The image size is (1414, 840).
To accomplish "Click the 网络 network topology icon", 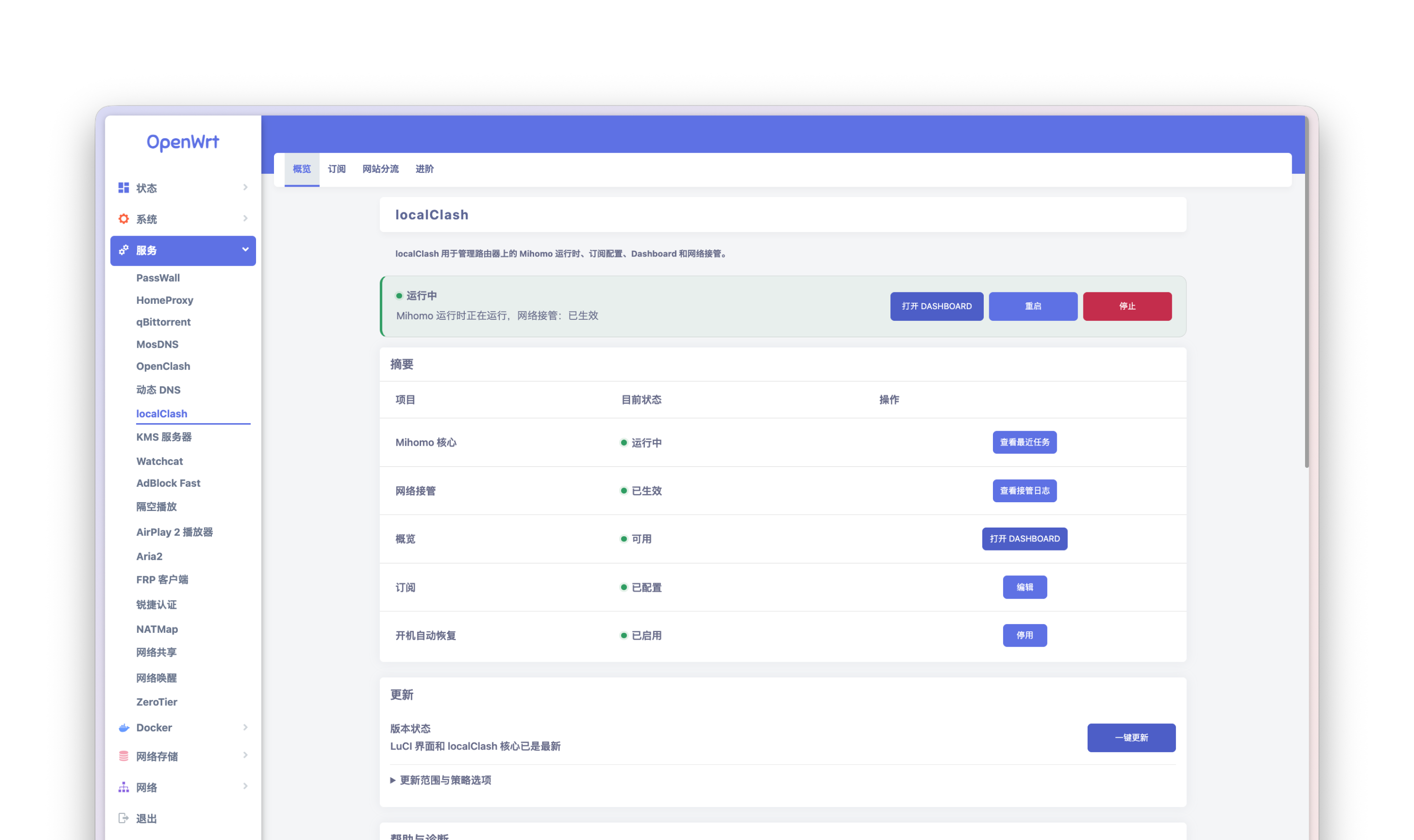I will [124, 787].
